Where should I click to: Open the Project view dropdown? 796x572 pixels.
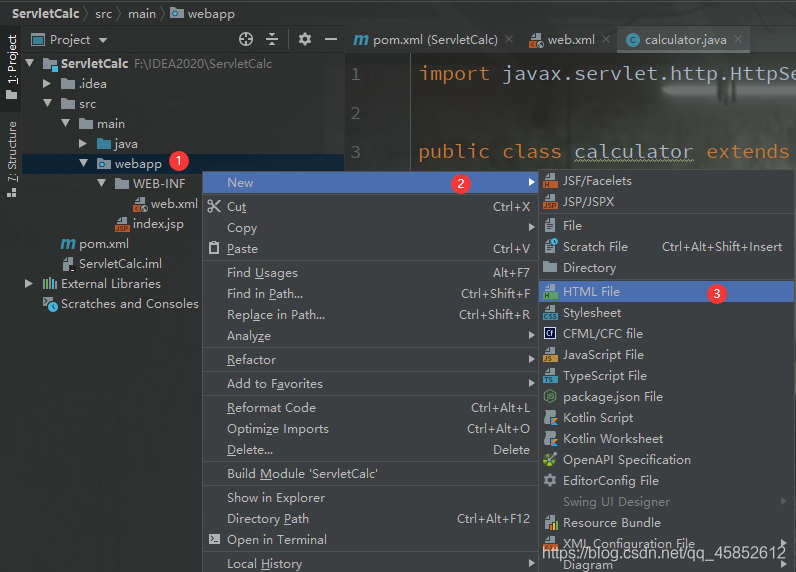point(103,40)
